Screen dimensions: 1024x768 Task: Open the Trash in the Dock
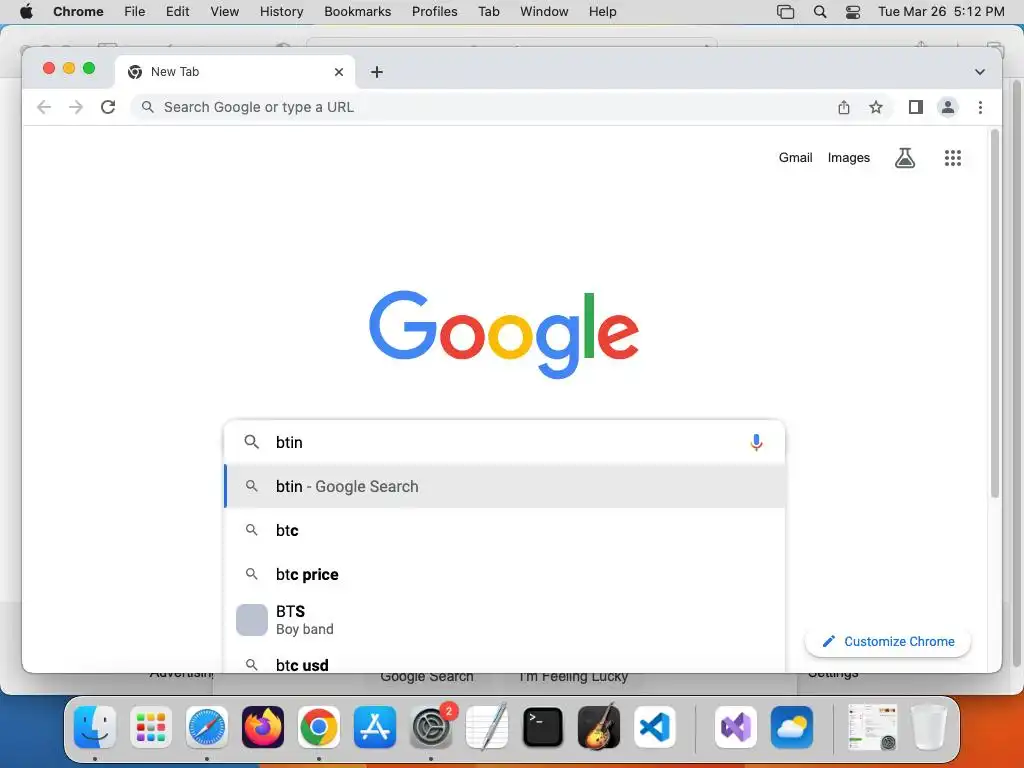point(929,727)
